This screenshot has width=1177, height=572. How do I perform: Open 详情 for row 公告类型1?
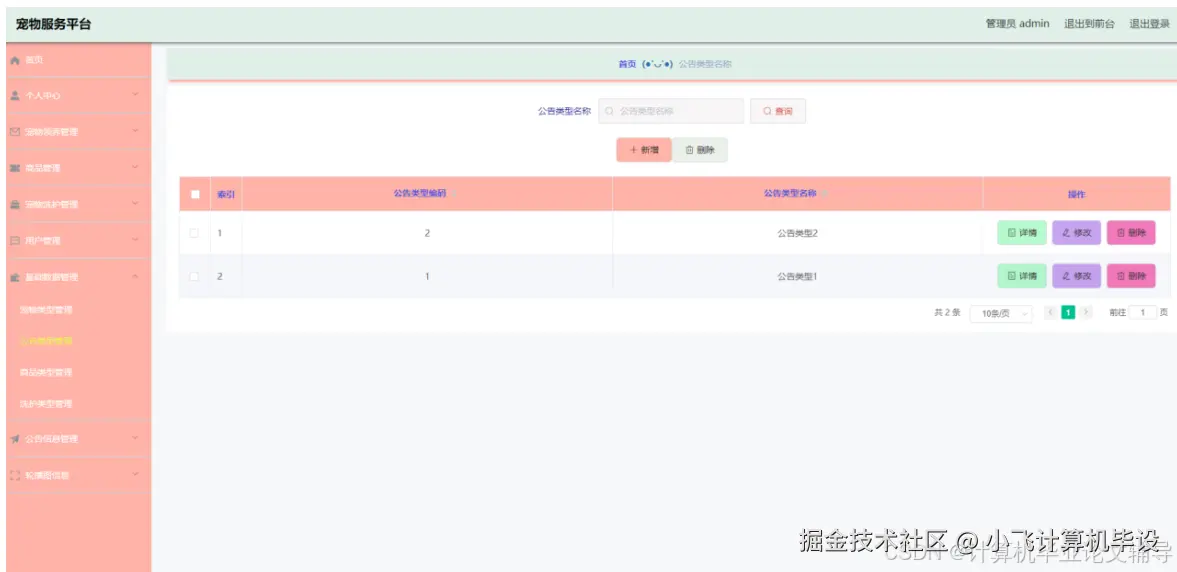pyautogui.click(x=1022, y=276)
